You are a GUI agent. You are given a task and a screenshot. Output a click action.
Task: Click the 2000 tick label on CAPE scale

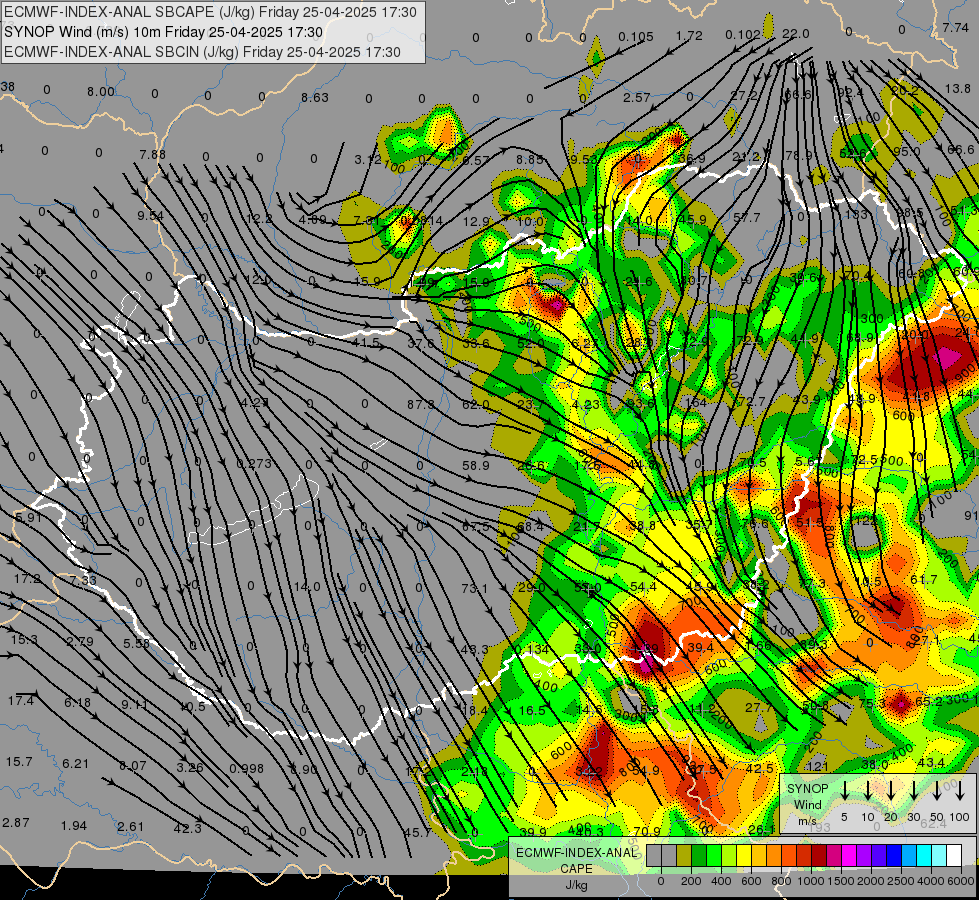point(871,881)
